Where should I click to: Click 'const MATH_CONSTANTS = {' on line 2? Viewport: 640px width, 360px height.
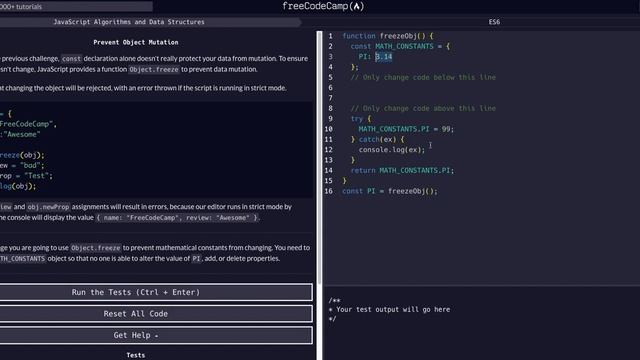click(400, 47)
